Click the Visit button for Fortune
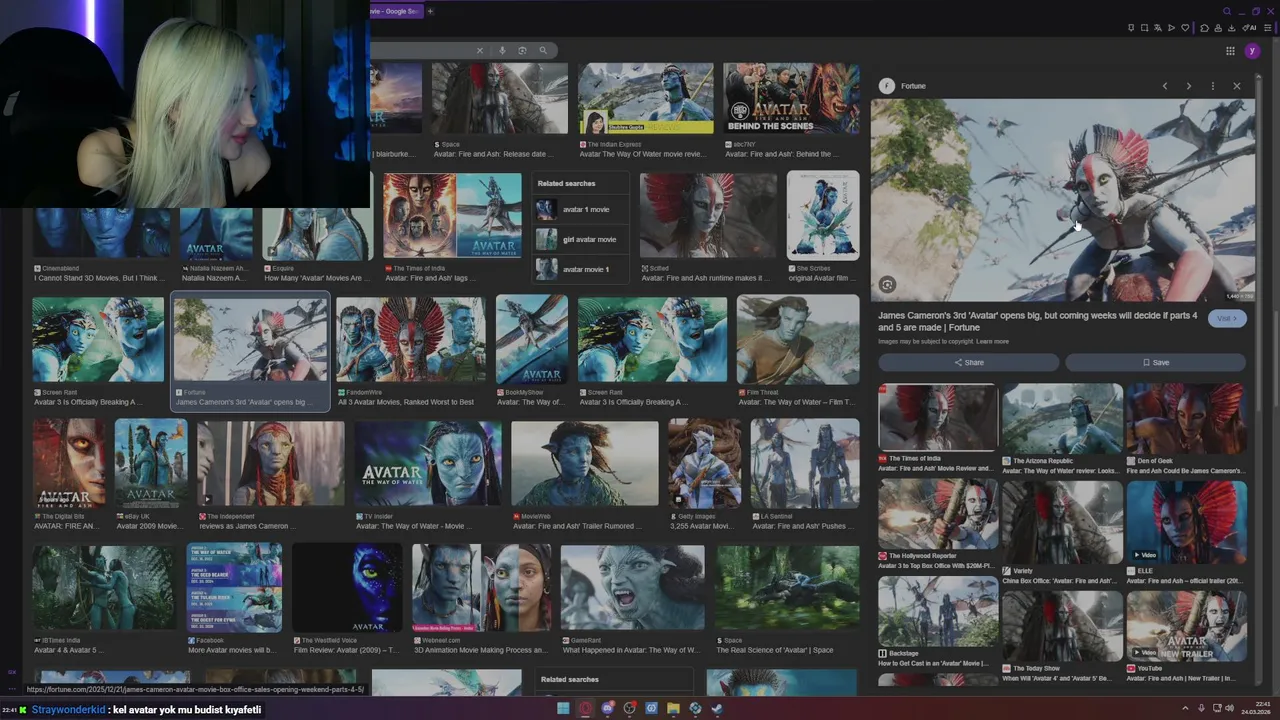Screen dimensions: 1280x720 tap(1227, 318)
